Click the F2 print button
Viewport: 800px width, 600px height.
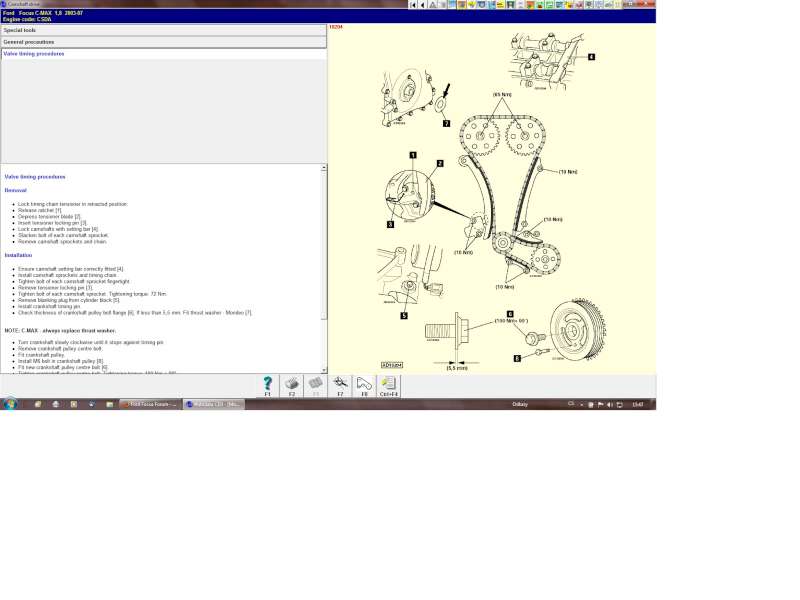tap(292, 384)
